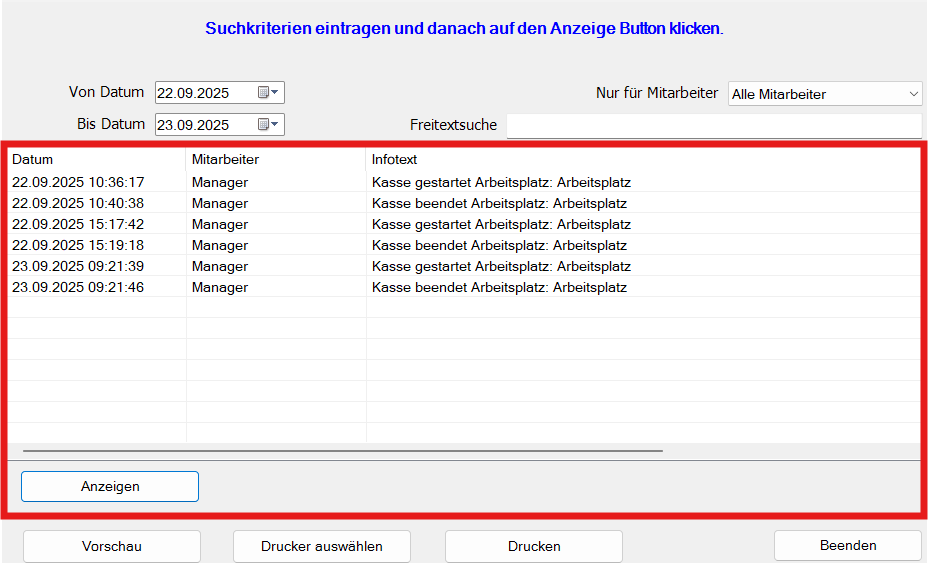Select the row dated 22.09.2025 10:36:17
Screen dimensions: 928x563
point(464,182)
